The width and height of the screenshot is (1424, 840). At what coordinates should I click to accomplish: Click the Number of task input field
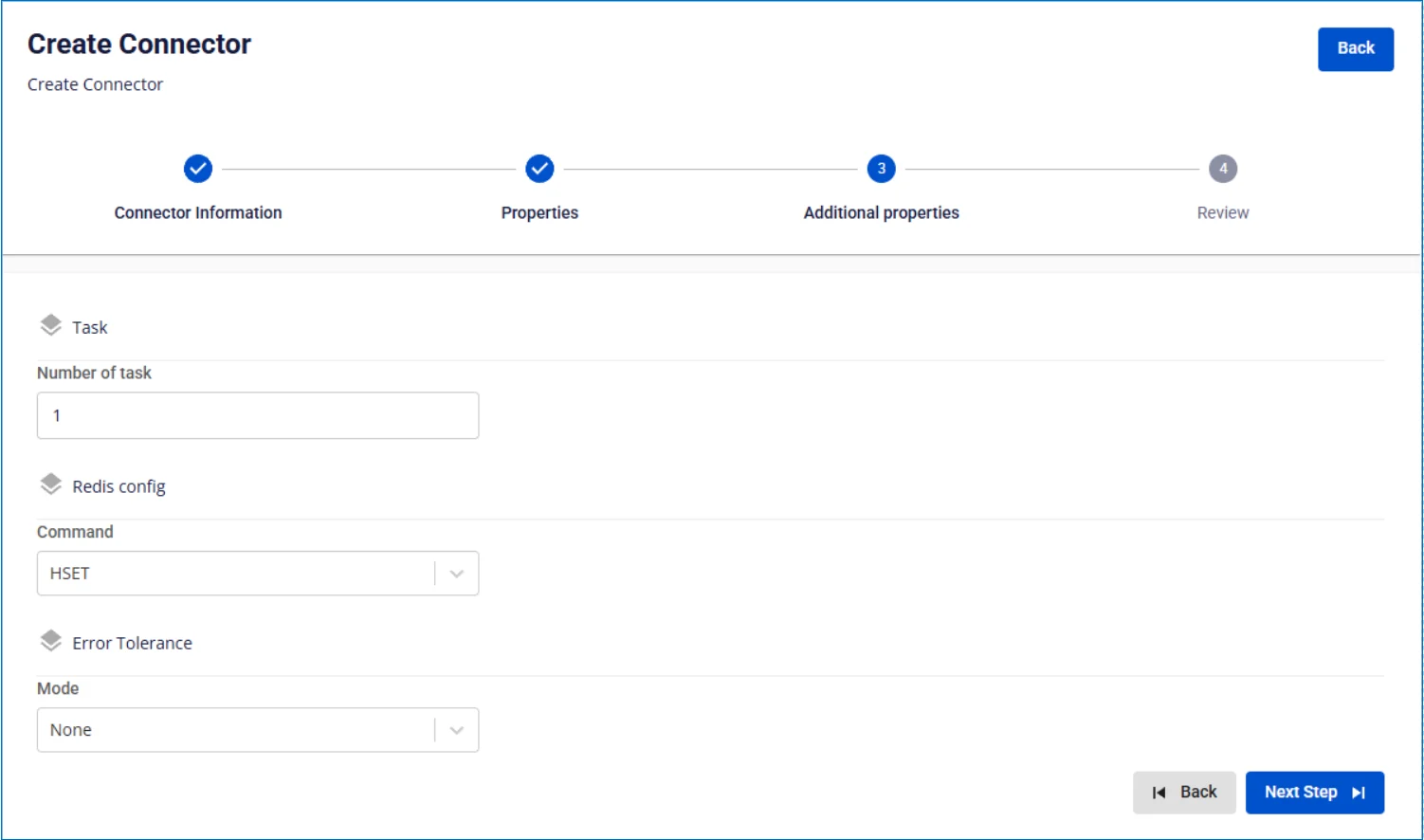point(258,415)
